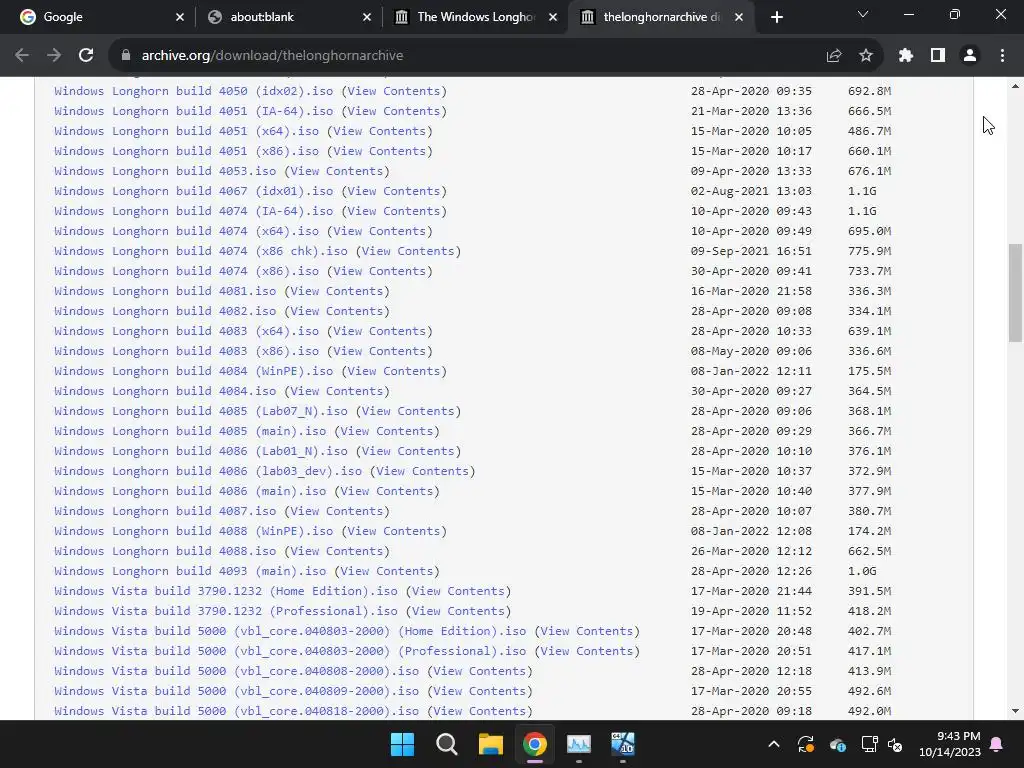Open OneDrive cloud tray icon
The width and height of the screenshot is (1024, 768).
click(838, 744)
